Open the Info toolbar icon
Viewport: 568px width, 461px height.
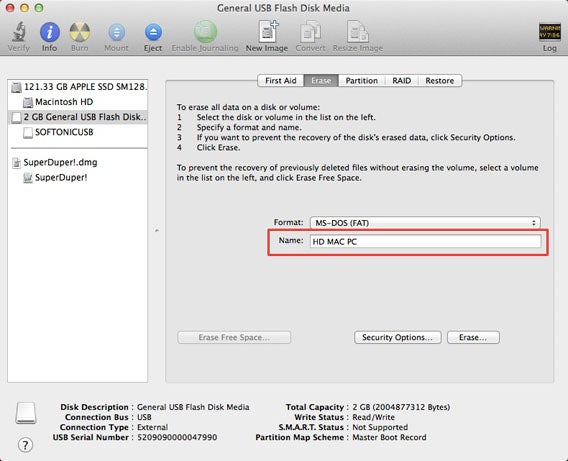(x=50, y=32)
